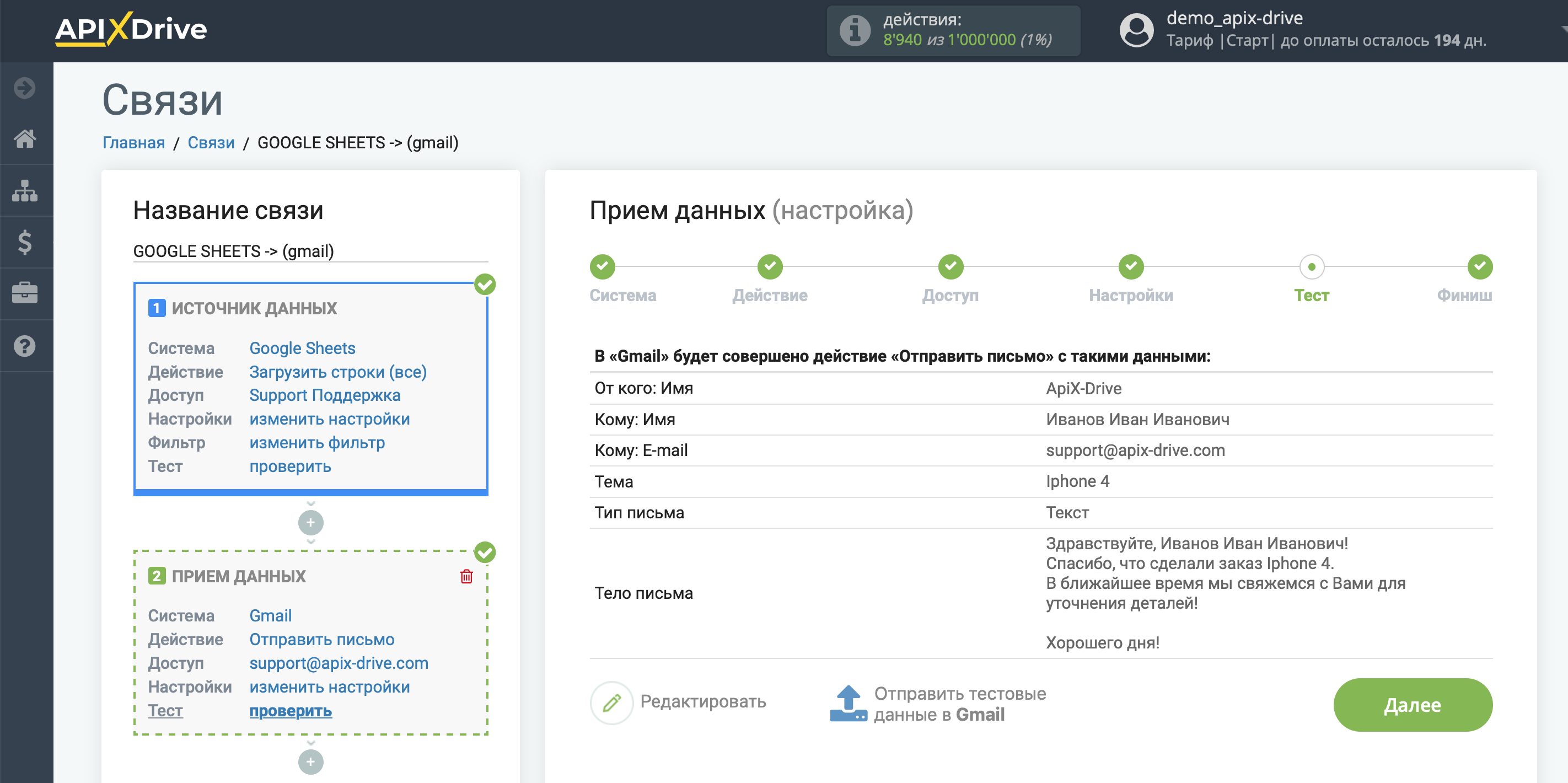Click the actions counter 8'940 из 1'000'000
Viewport: 1568px width, 783px height.
(x=966, y=40)
